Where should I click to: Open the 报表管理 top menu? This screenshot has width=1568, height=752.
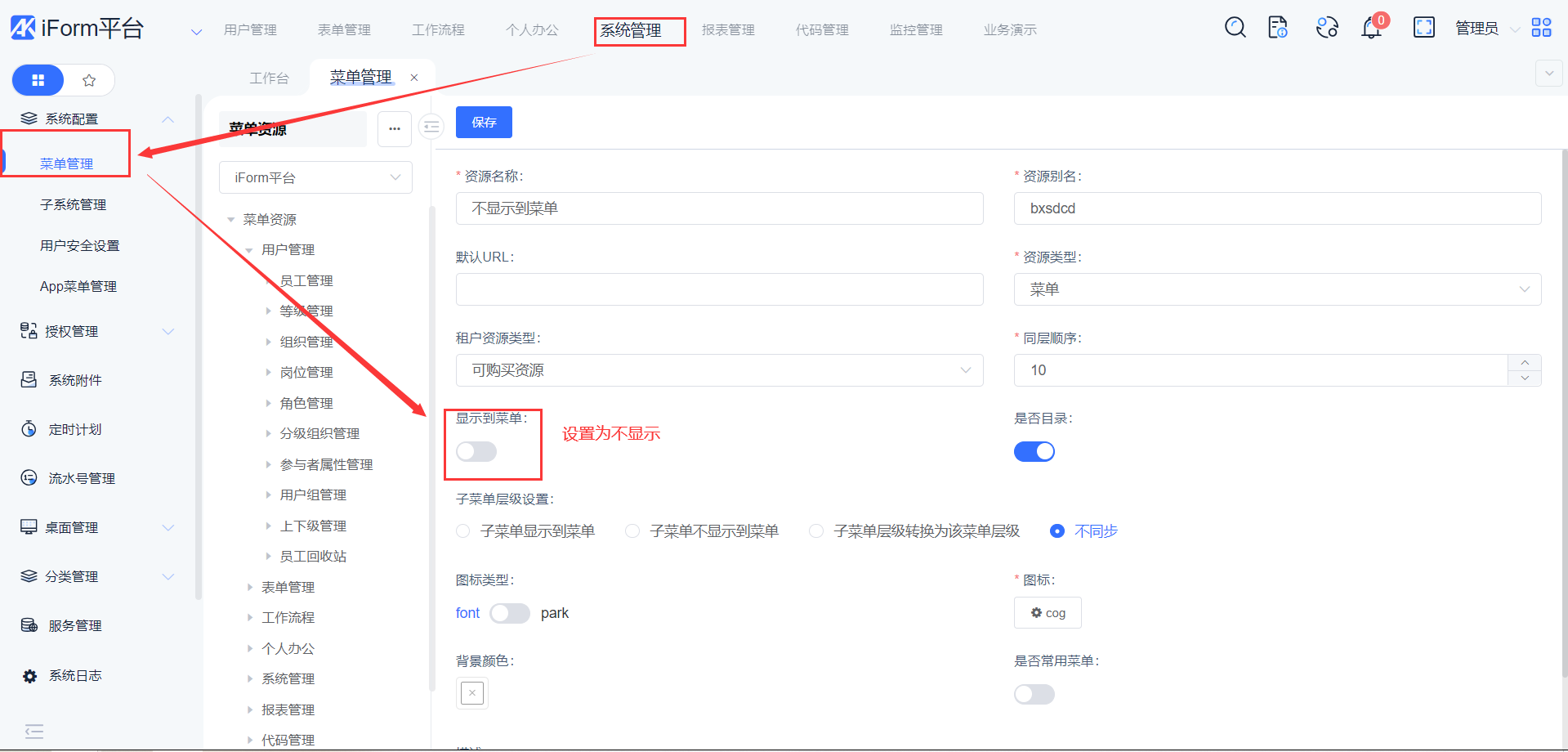click(727, 30)
